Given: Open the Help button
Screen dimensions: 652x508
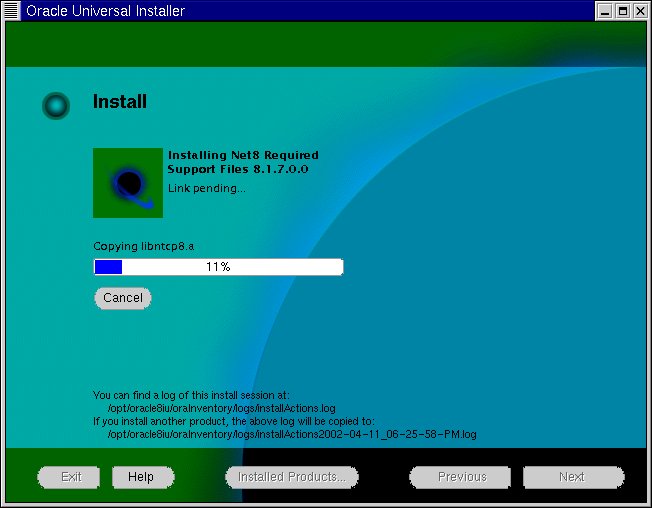Looking at the screenshot, I should tap(143, 477).
